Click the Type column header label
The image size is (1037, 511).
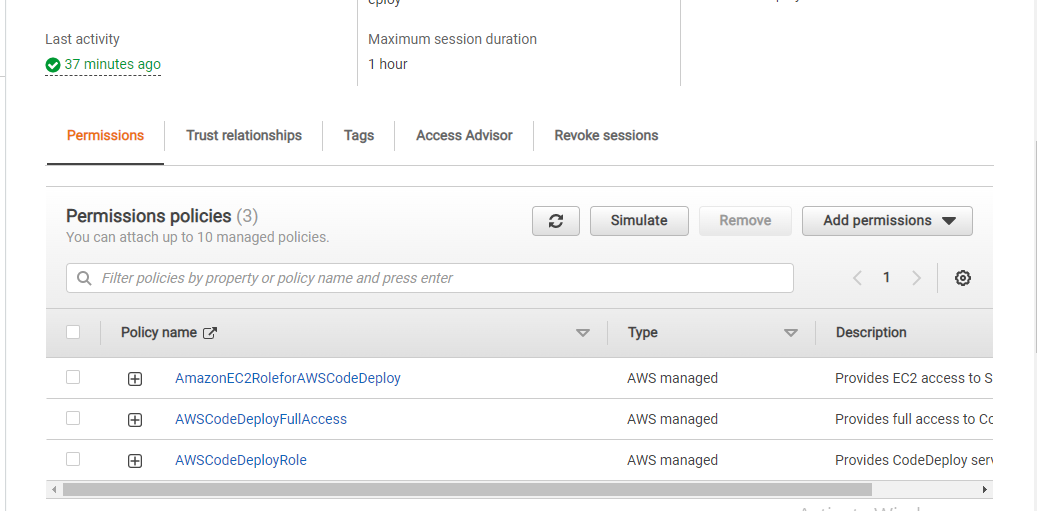(x=643, y=333)
